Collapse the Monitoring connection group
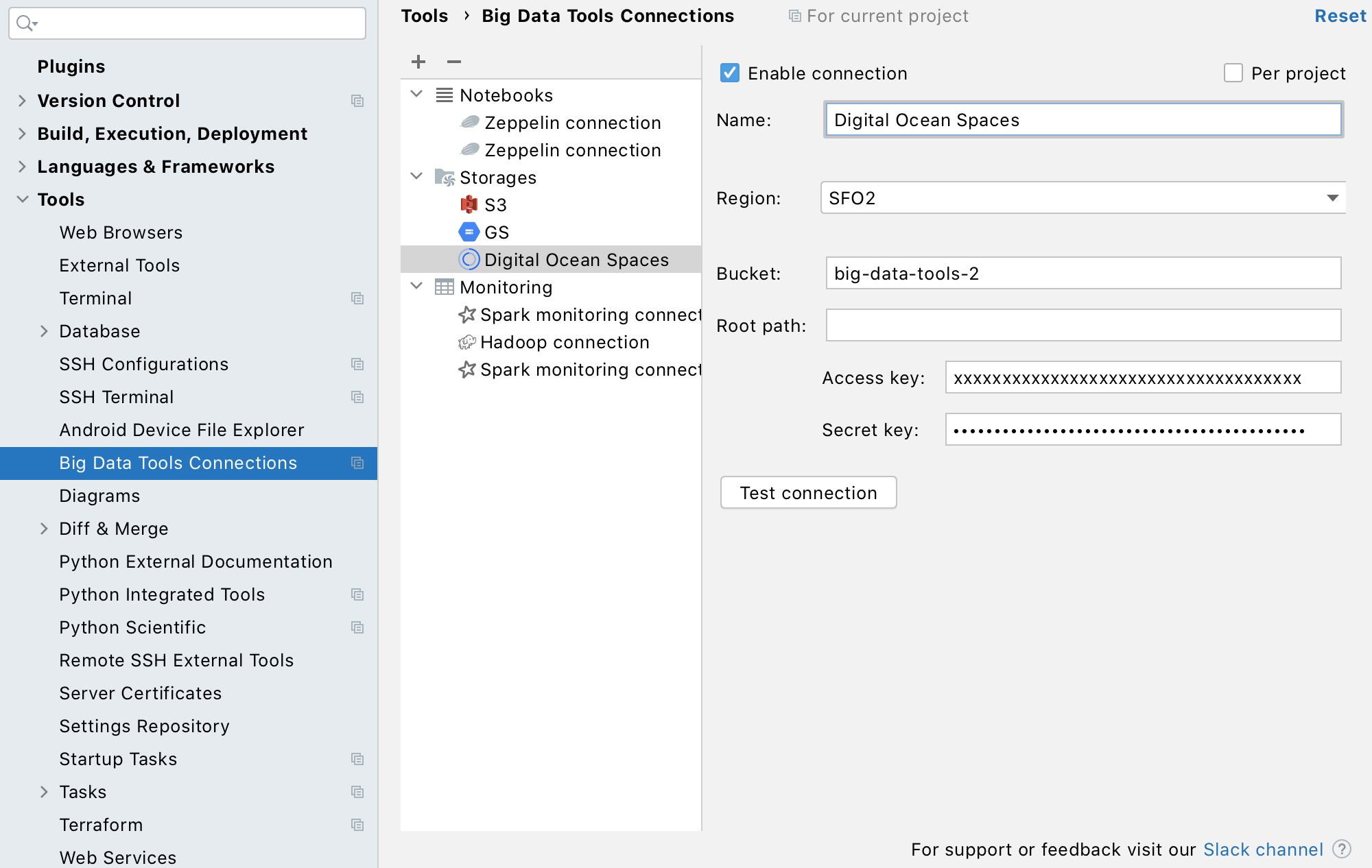Viewport: 1372px width, 868px height. point(416,286)
